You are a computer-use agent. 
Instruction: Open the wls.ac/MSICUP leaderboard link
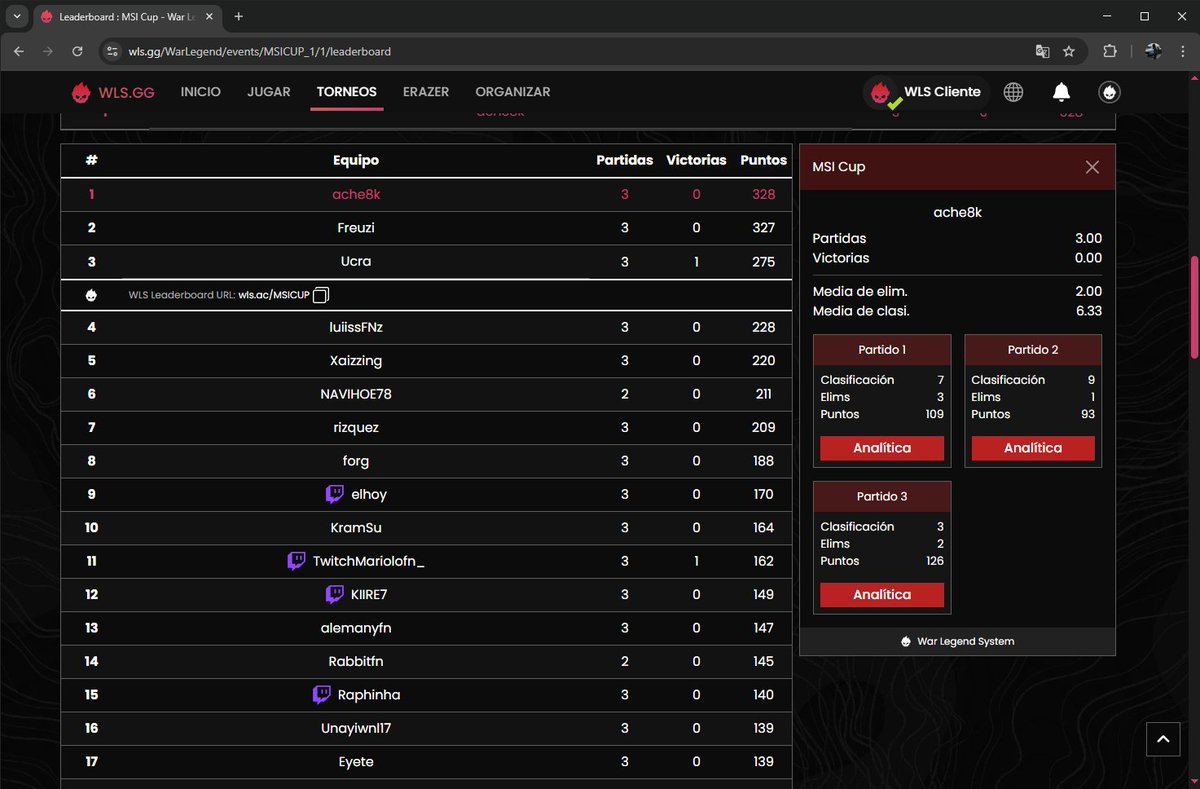[274, 295]
